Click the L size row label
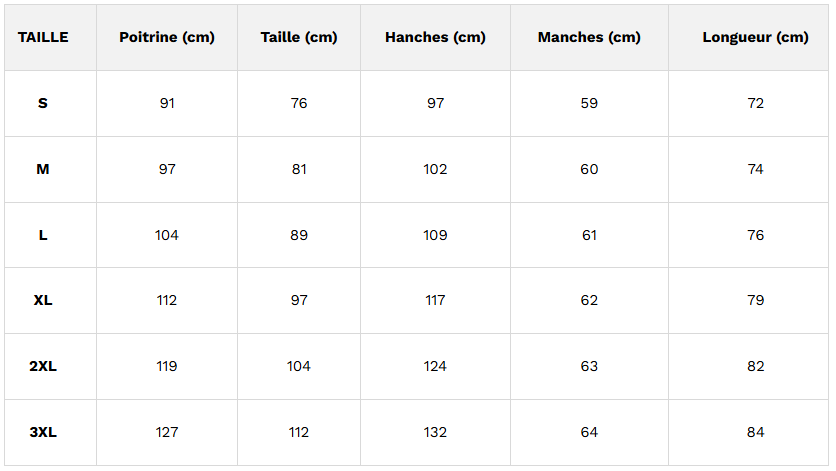This screenshot has width=836, height=471. tap(43, 235)
